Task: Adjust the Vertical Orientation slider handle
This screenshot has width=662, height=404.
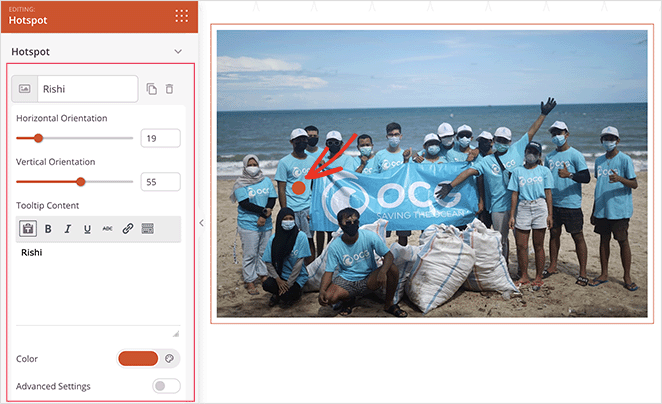Action: [81, 182]
